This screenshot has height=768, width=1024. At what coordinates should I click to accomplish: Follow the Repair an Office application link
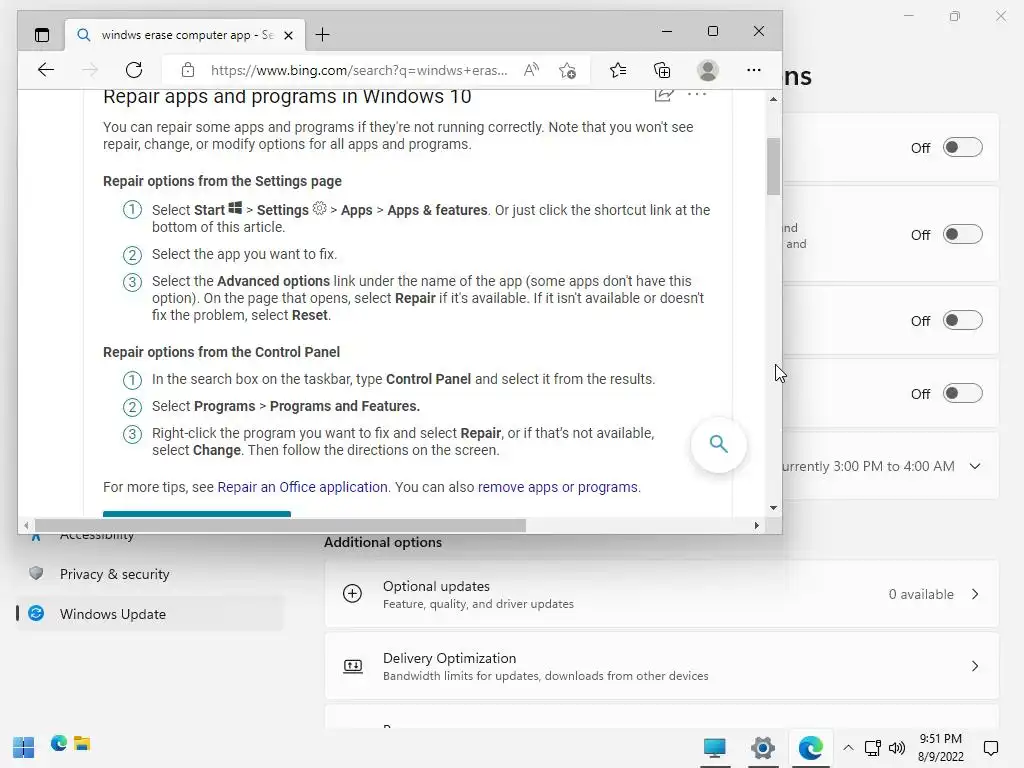pos(302,487)
